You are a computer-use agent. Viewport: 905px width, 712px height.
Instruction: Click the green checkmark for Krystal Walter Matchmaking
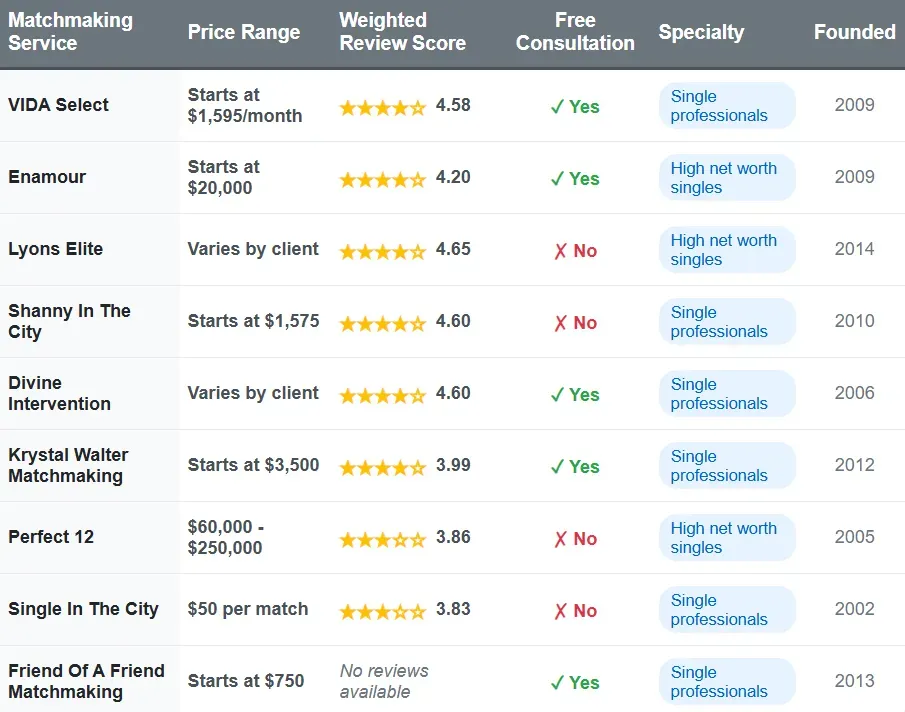point(557,467)
